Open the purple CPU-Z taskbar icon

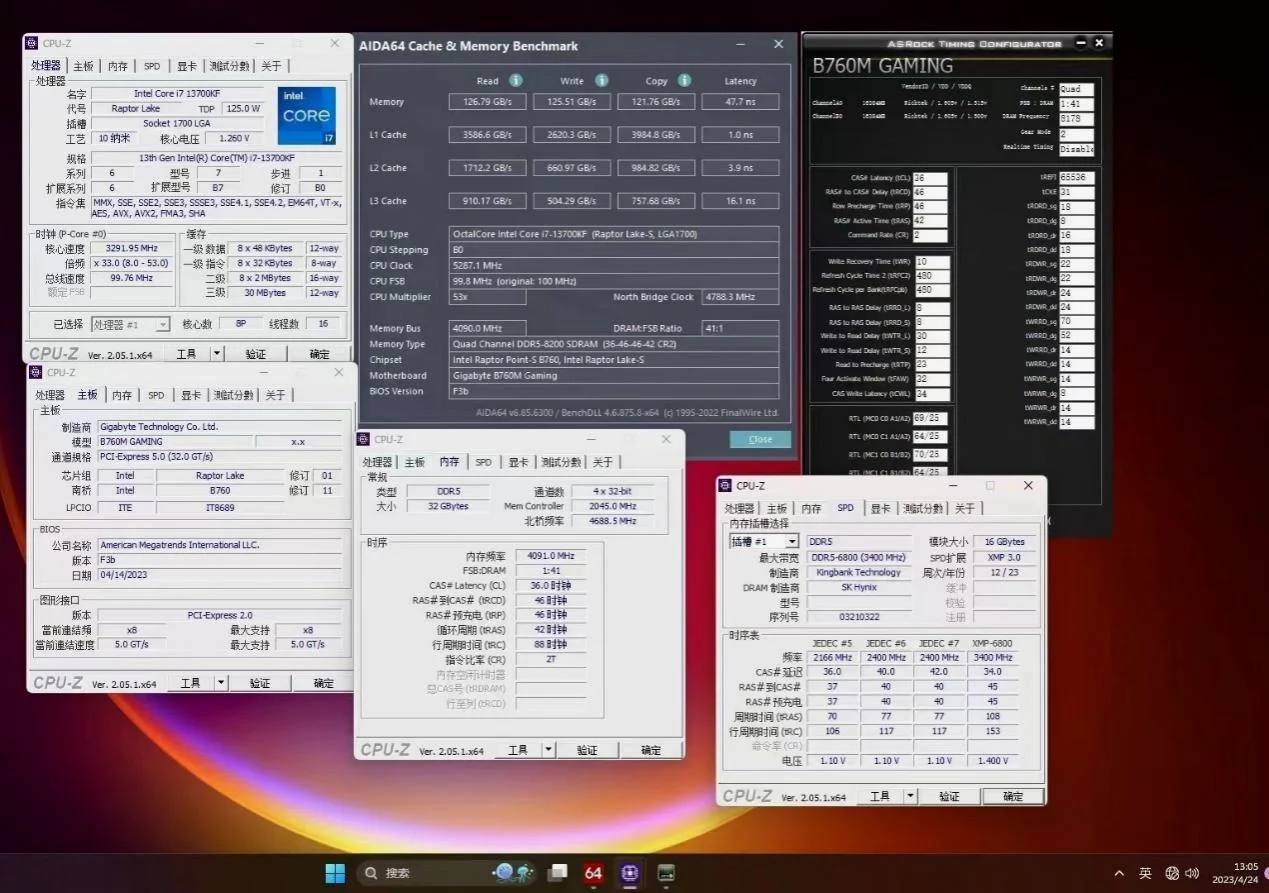(630, 873)
